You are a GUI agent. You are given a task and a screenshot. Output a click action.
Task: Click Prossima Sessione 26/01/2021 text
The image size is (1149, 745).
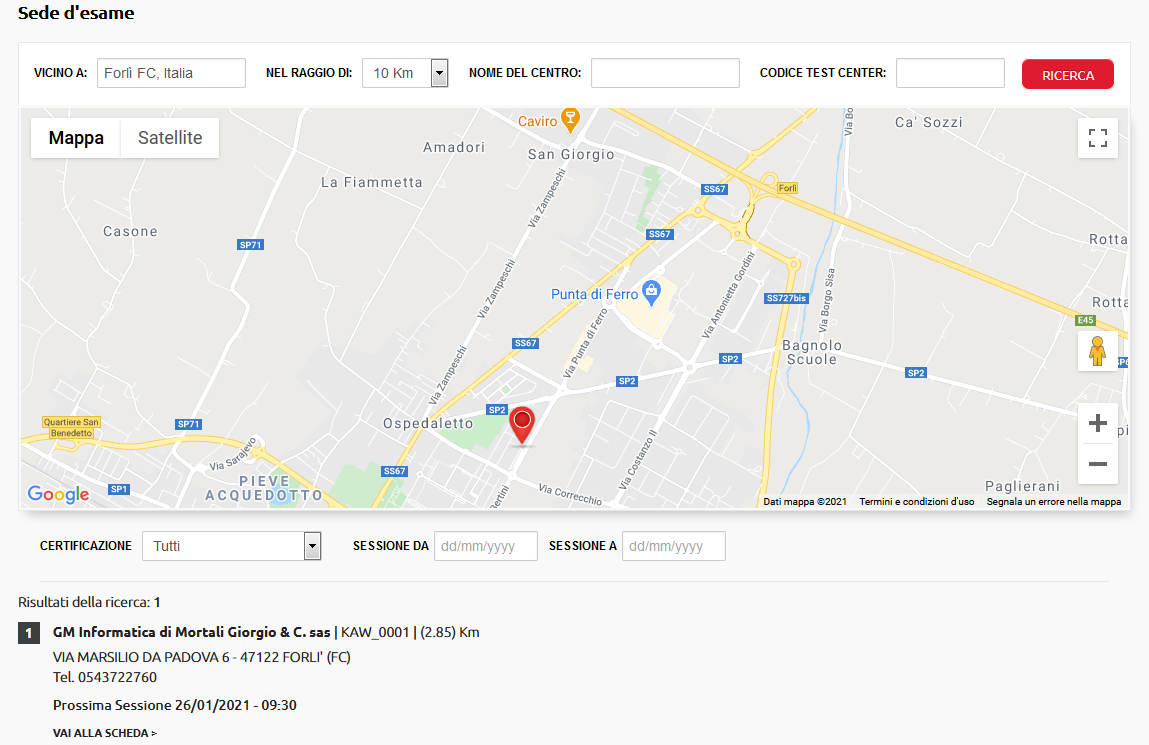point(174,705)
